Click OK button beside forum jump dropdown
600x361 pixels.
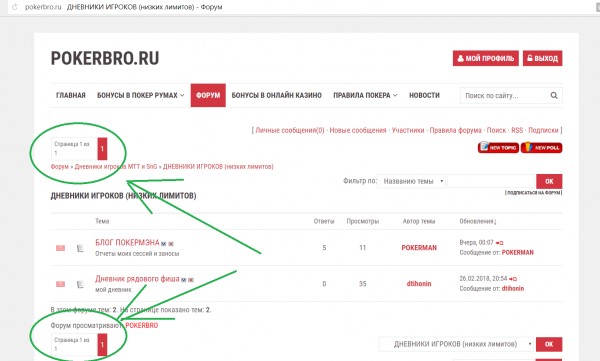tap(549, 344)
